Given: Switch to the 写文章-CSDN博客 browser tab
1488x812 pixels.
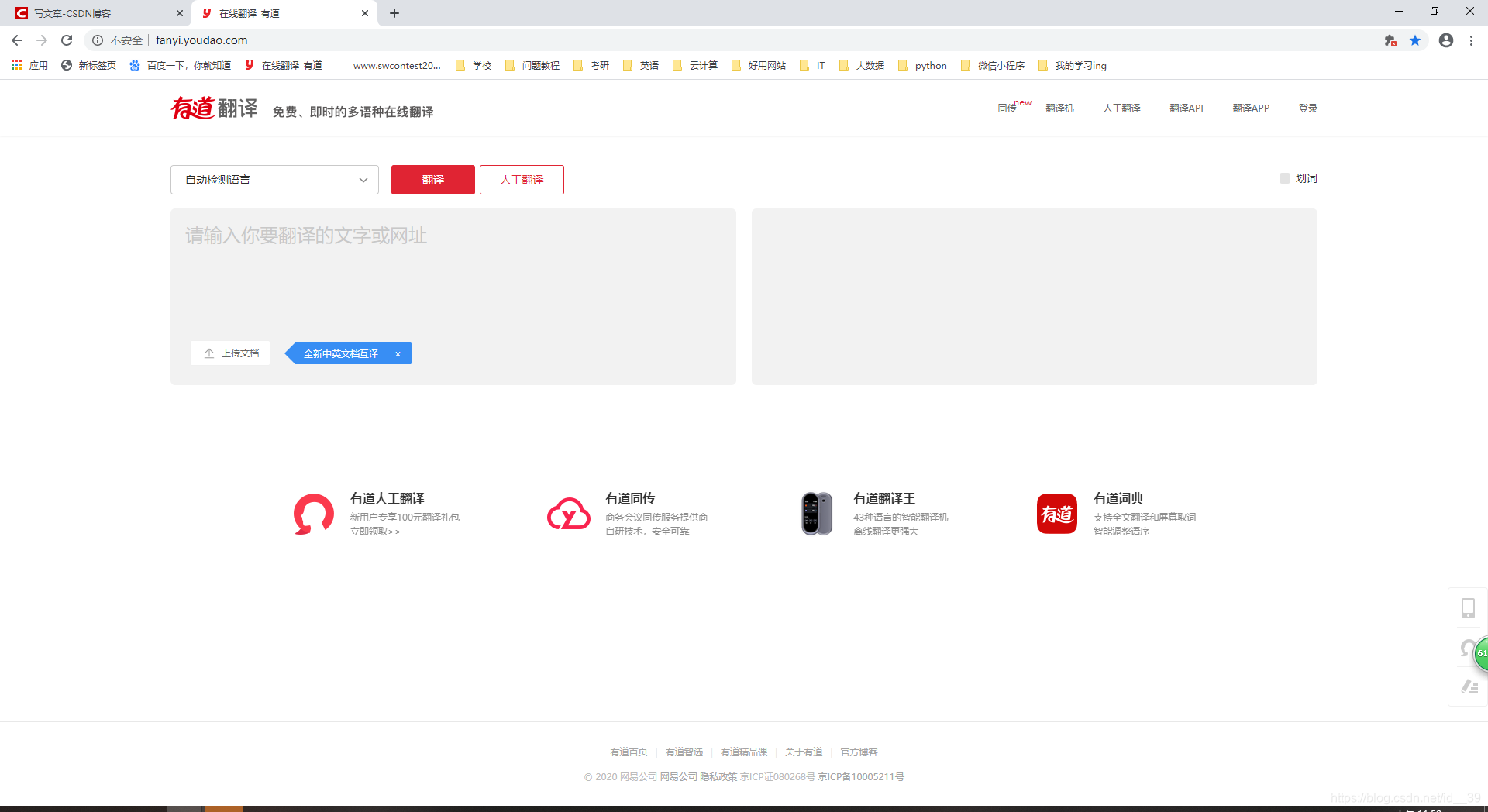Looking at the screenshot, I should coord(97,13).
